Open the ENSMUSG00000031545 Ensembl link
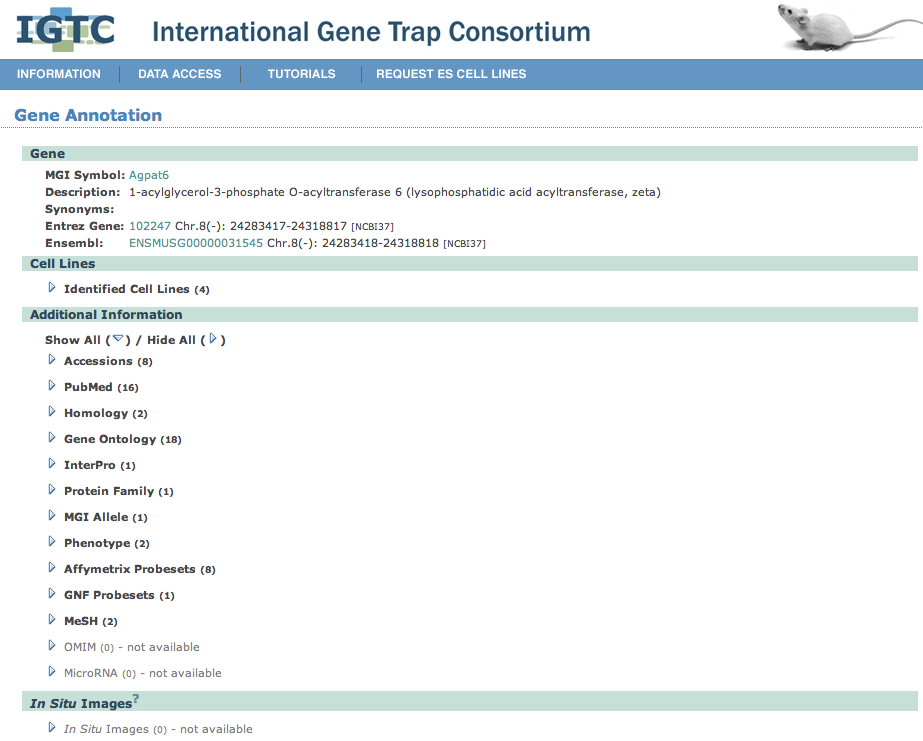 click(x=196, y=243)
